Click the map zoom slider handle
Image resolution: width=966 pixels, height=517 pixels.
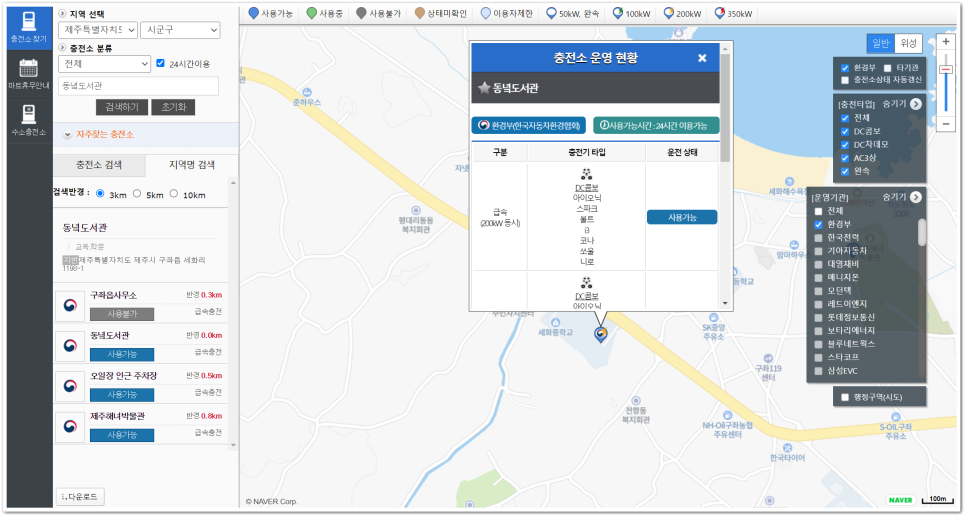pos(946,70)
